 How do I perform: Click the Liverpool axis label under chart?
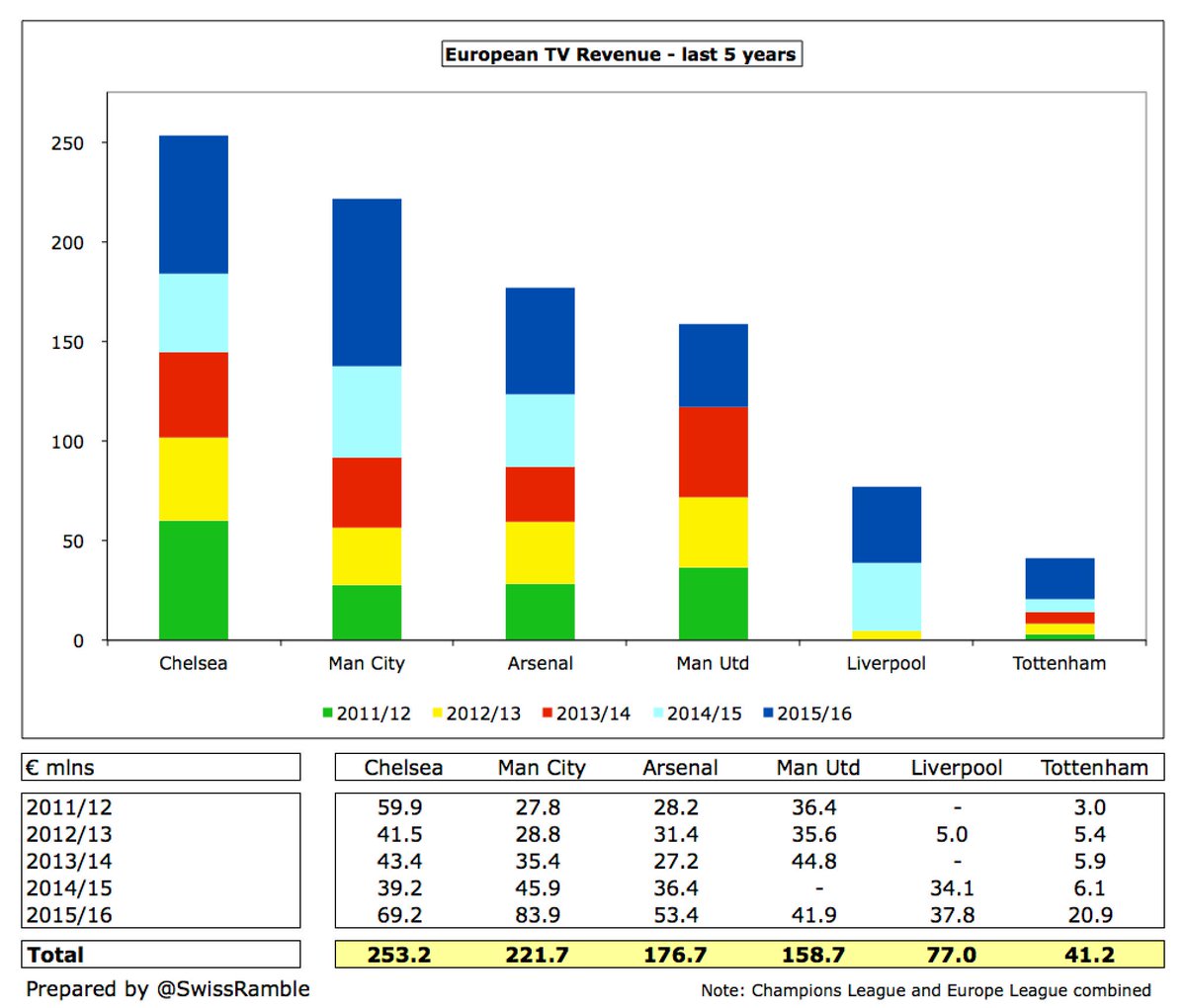[x=887, y=663]
